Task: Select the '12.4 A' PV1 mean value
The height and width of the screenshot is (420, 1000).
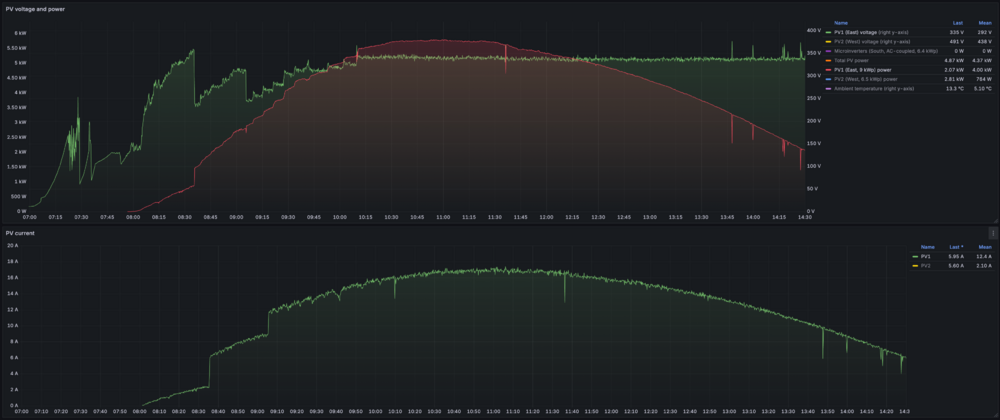Action: point(984,256)
